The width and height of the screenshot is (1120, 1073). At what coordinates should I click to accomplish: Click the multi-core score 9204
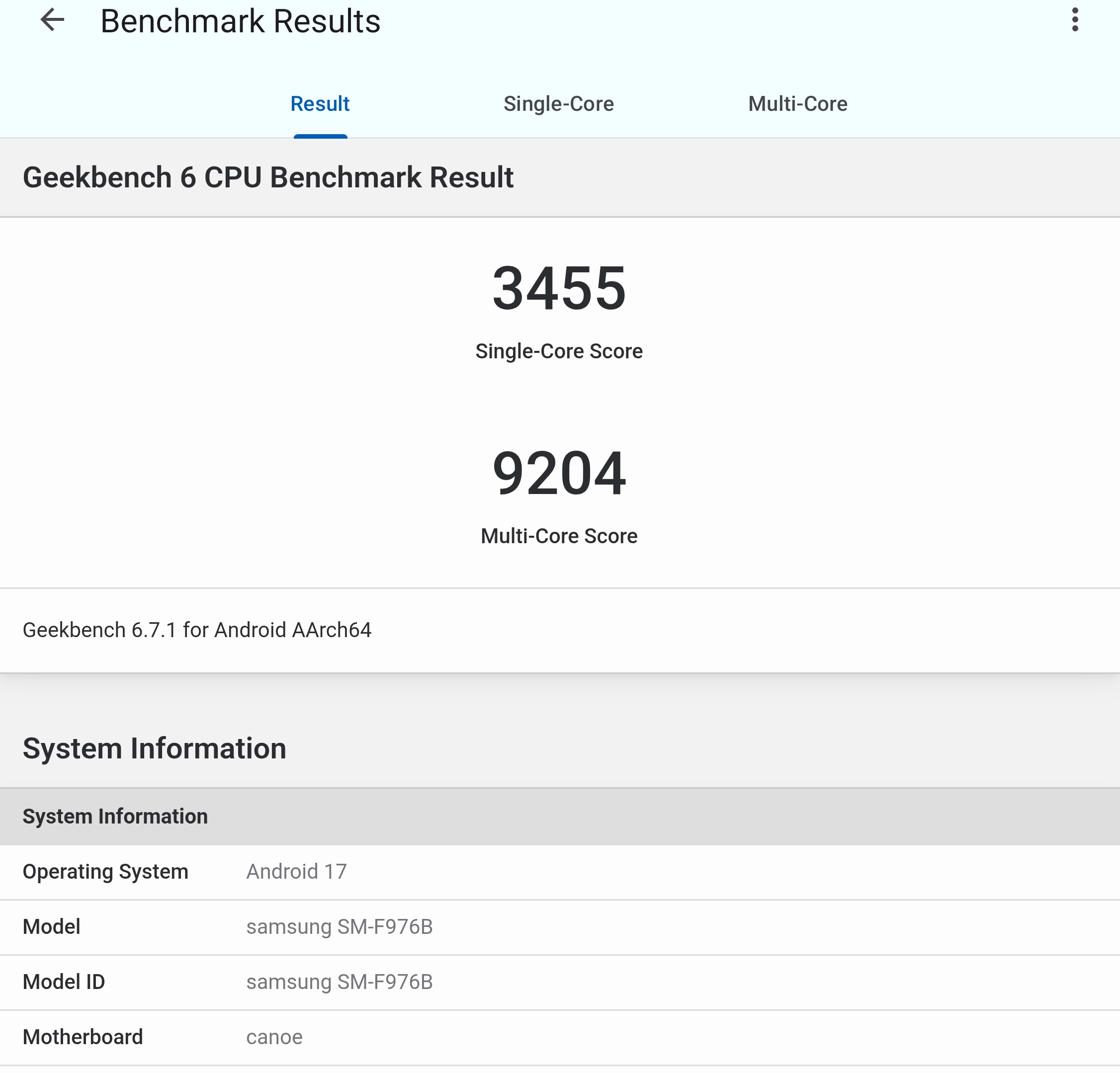tap(559, 473)
